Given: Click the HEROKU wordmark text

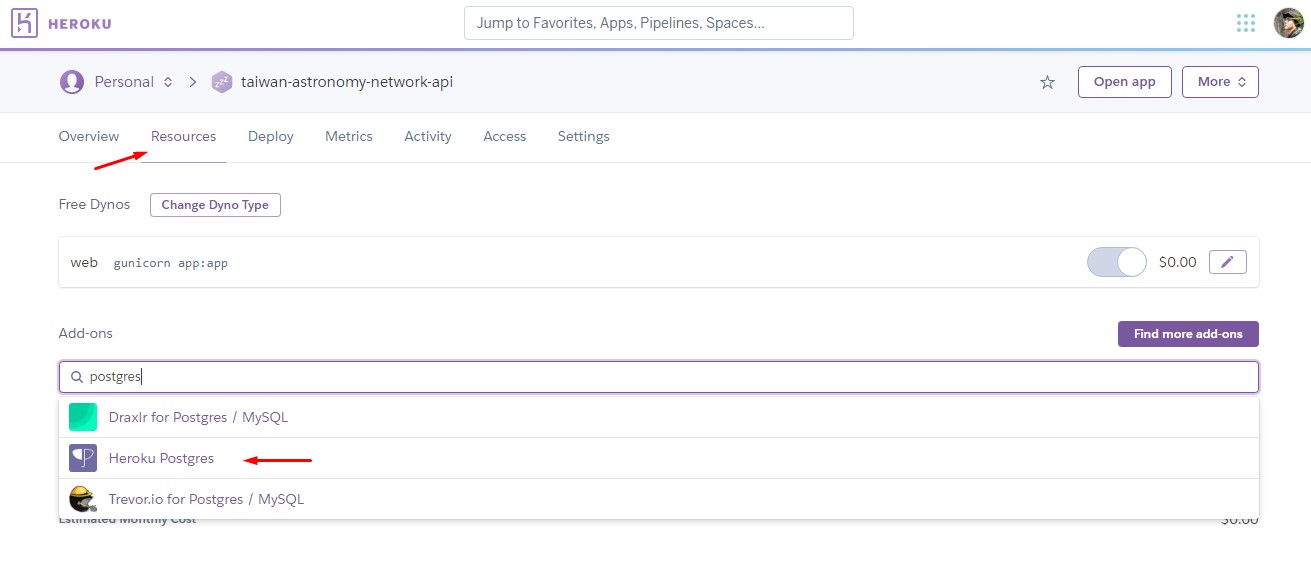Looking at the screenshot, I should click(82, 23).
